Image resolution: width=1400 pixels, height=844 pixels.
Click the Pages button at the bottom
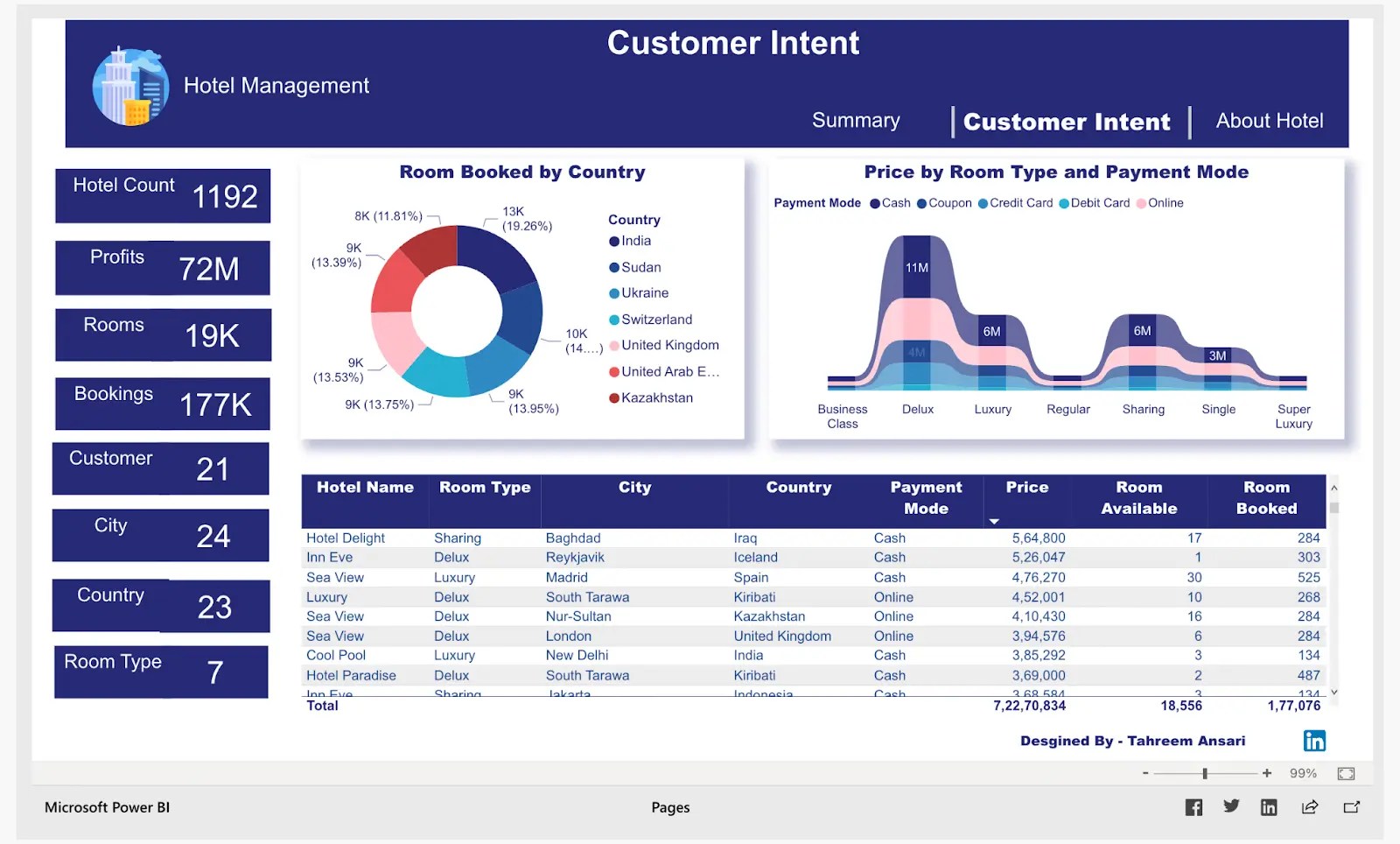(x=670, y=806)
